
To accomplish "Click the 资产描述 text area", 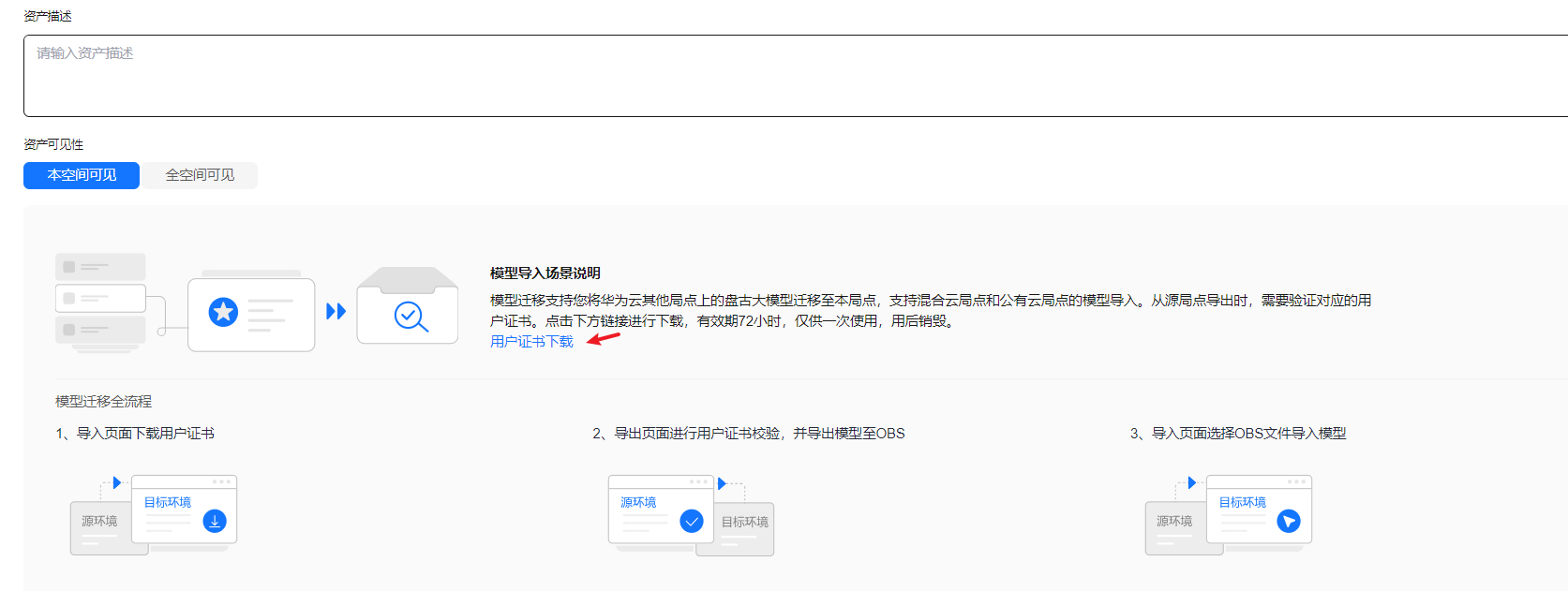I will (796, 76).
